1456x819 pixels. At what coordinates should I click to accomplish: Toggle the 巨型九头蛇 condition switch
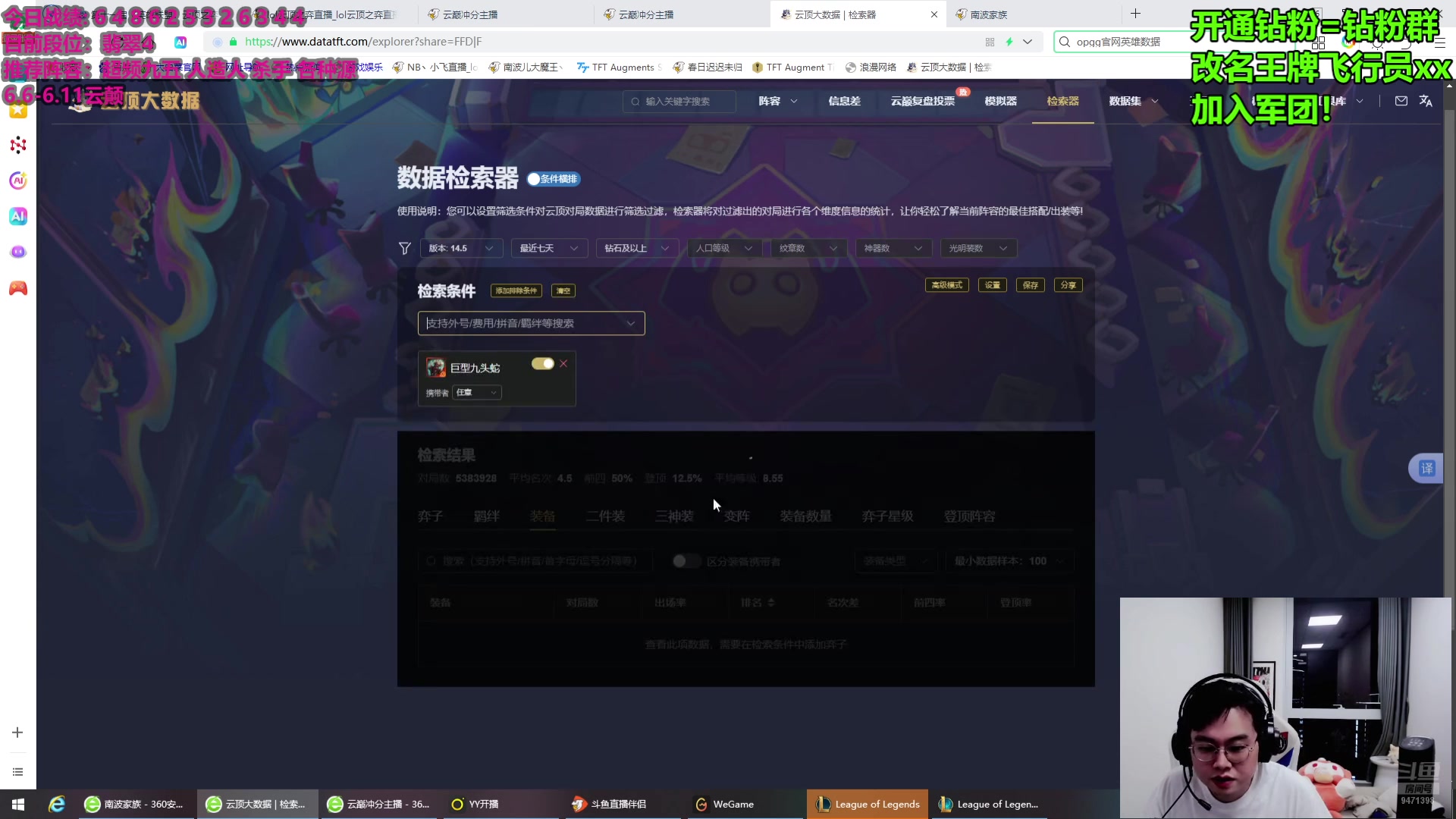coord(542,364)
